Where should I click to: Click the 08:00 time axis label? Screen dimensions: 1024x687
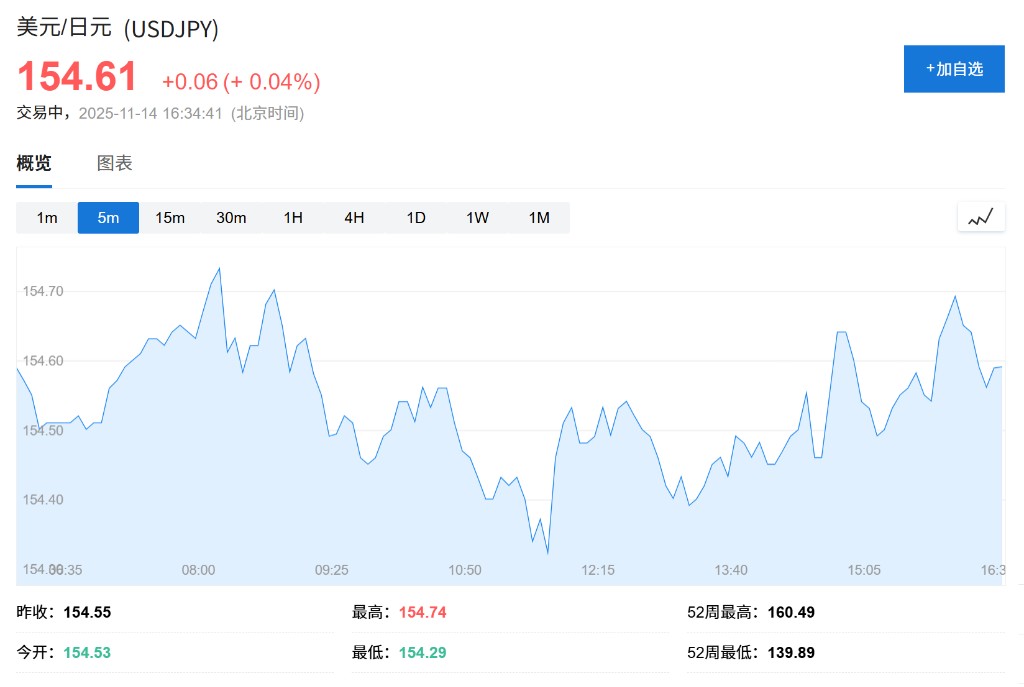[x=198, y=570]
